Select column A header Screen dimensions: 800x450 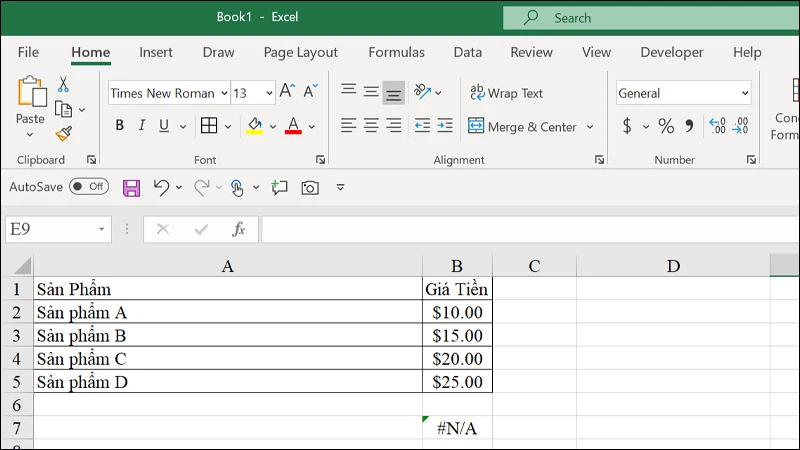point(228,266)
